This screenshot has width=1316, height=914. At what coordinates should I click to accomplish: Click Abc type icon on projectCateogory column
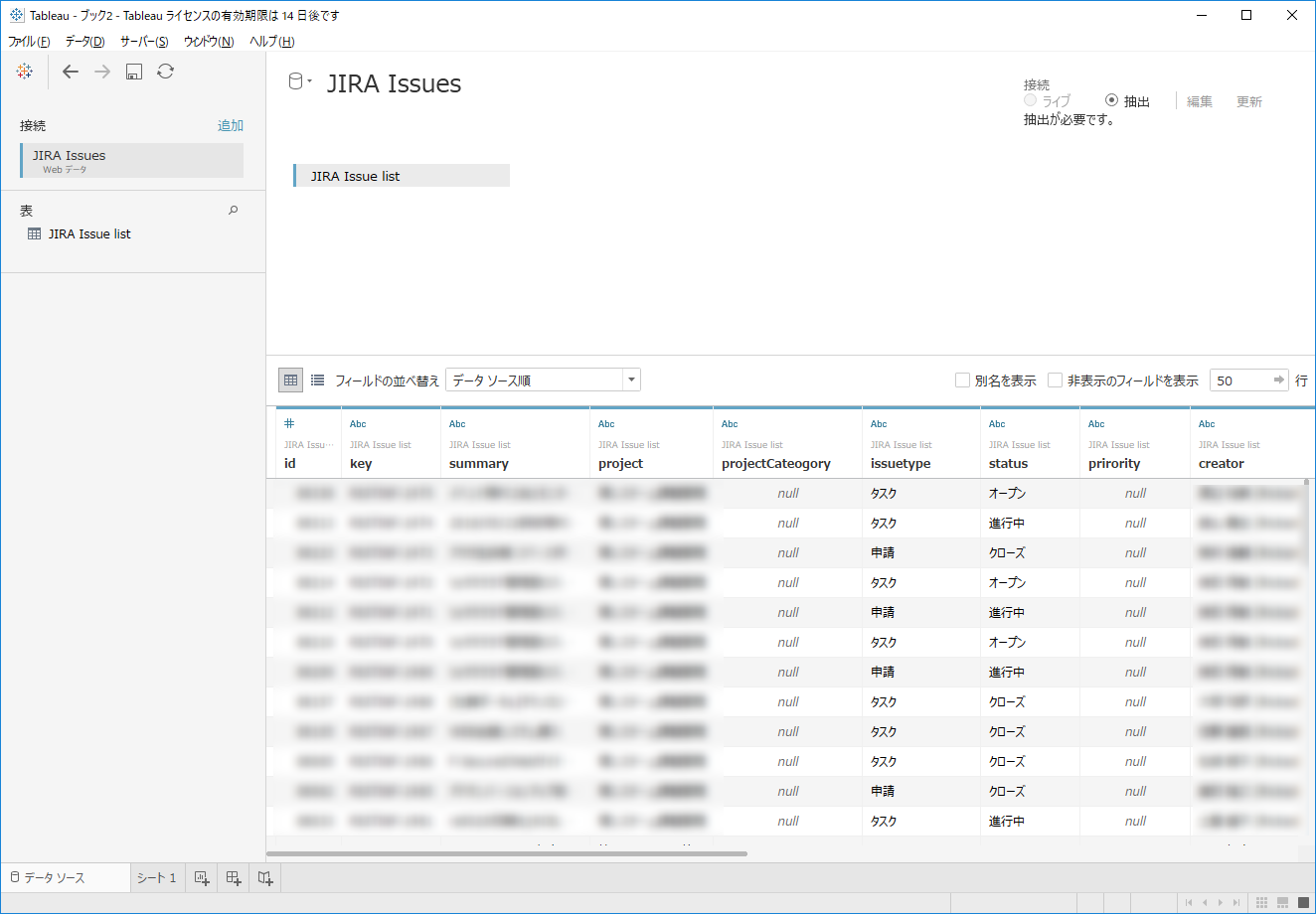(x=730, y=424)
